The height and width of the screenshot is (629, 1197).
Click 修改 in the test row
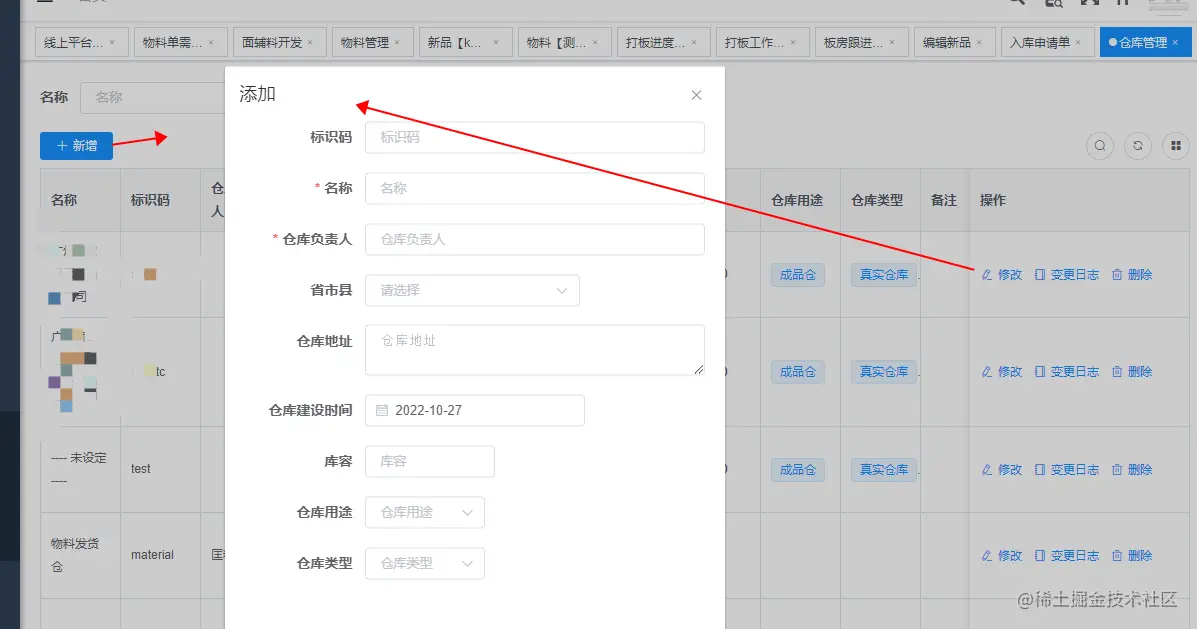click(x=1002, y=469)
